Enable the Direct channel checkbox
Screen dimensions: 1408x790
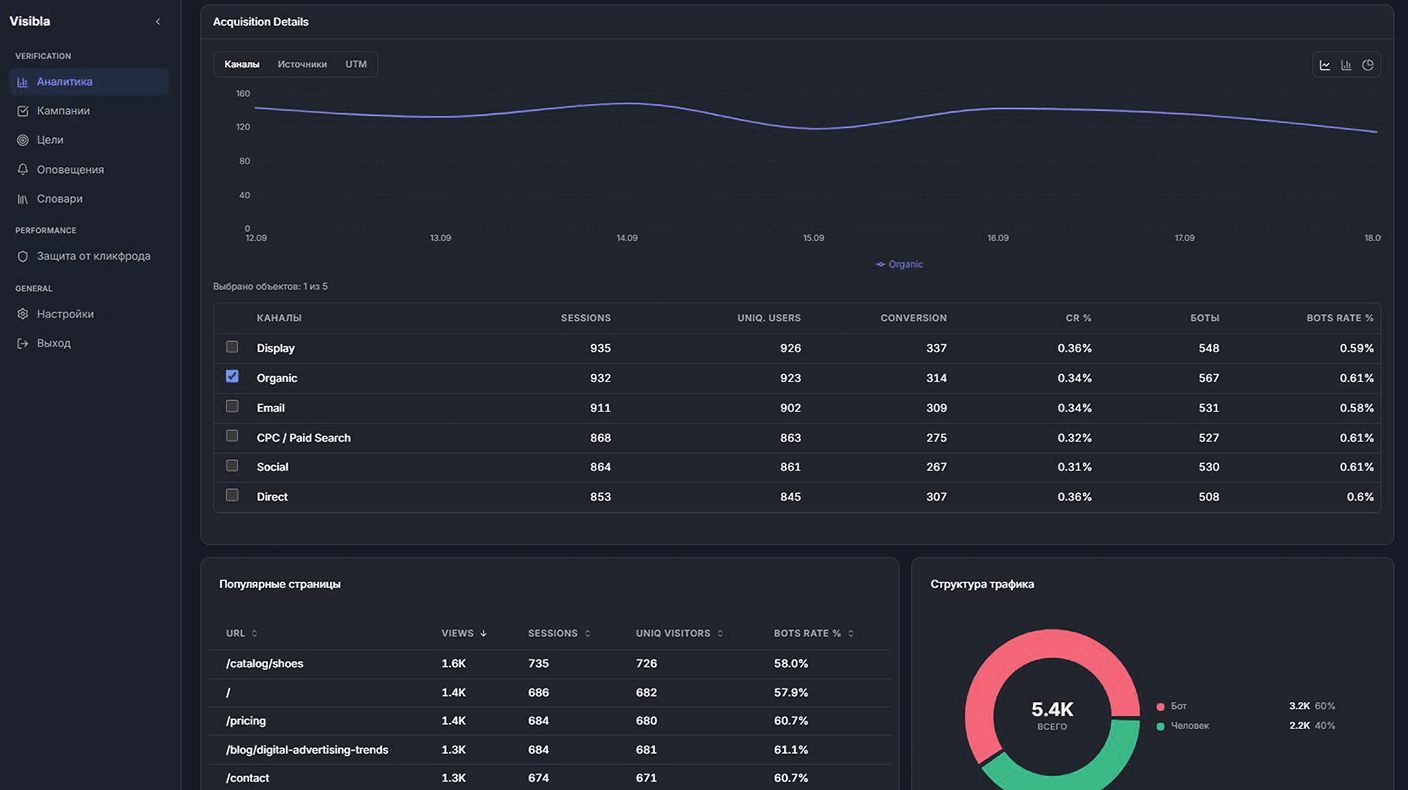232,495
